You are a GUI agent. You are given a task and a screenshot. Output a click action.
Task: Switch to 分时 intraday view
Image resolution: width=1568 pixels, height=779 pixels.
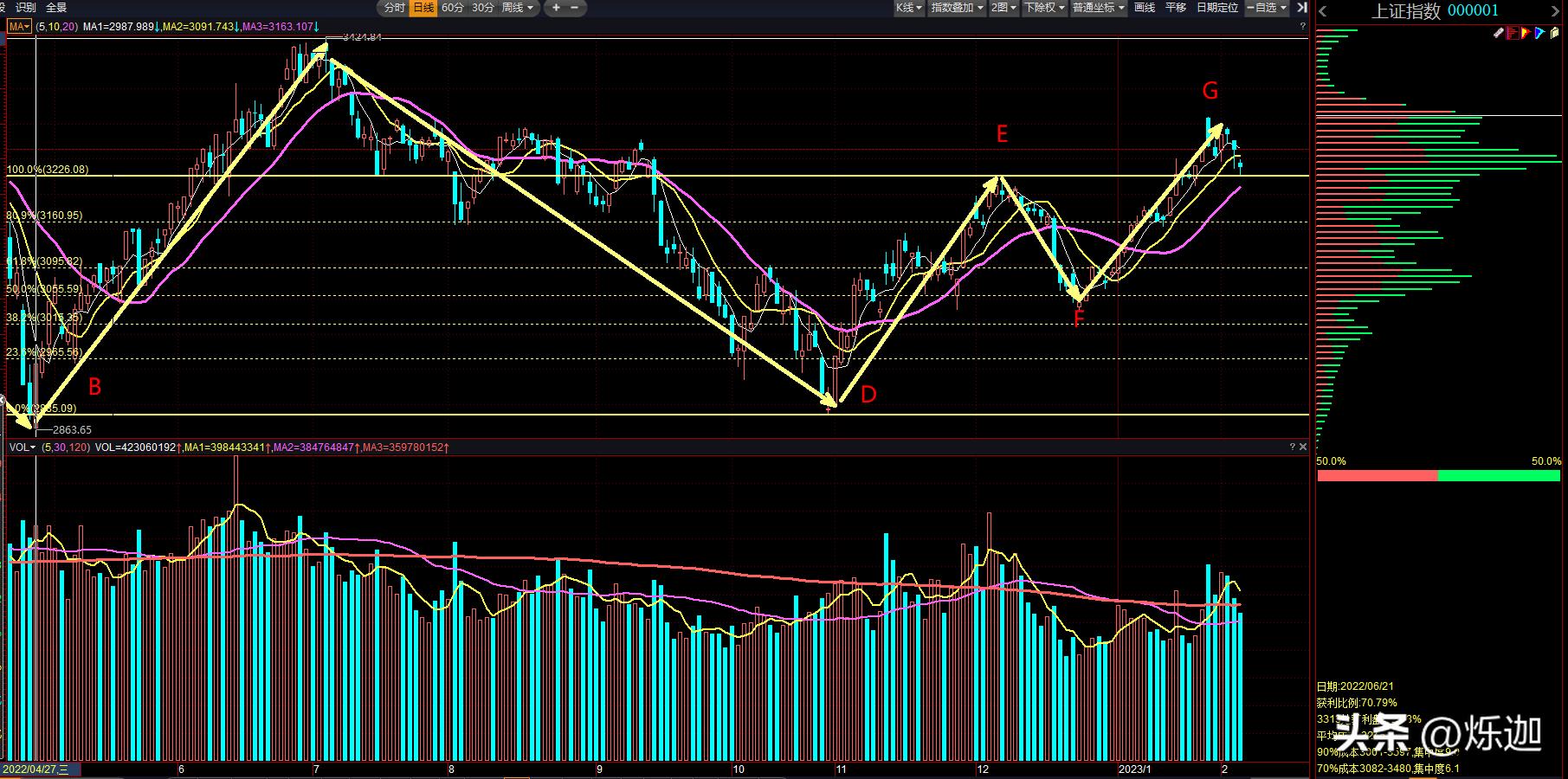(x=394, y=8)
